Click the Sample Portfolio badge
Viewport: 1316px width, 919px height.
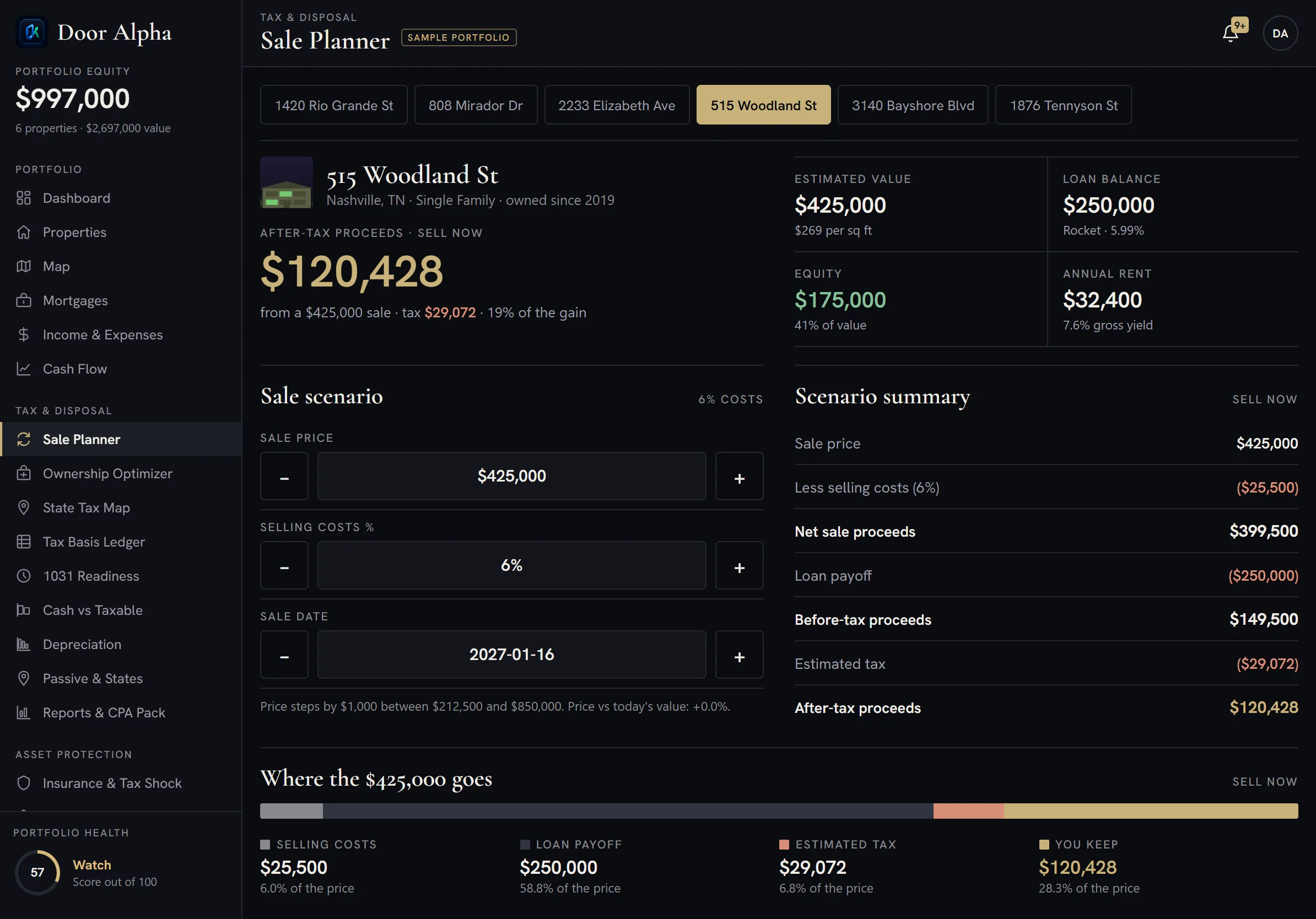click(459, 37)
